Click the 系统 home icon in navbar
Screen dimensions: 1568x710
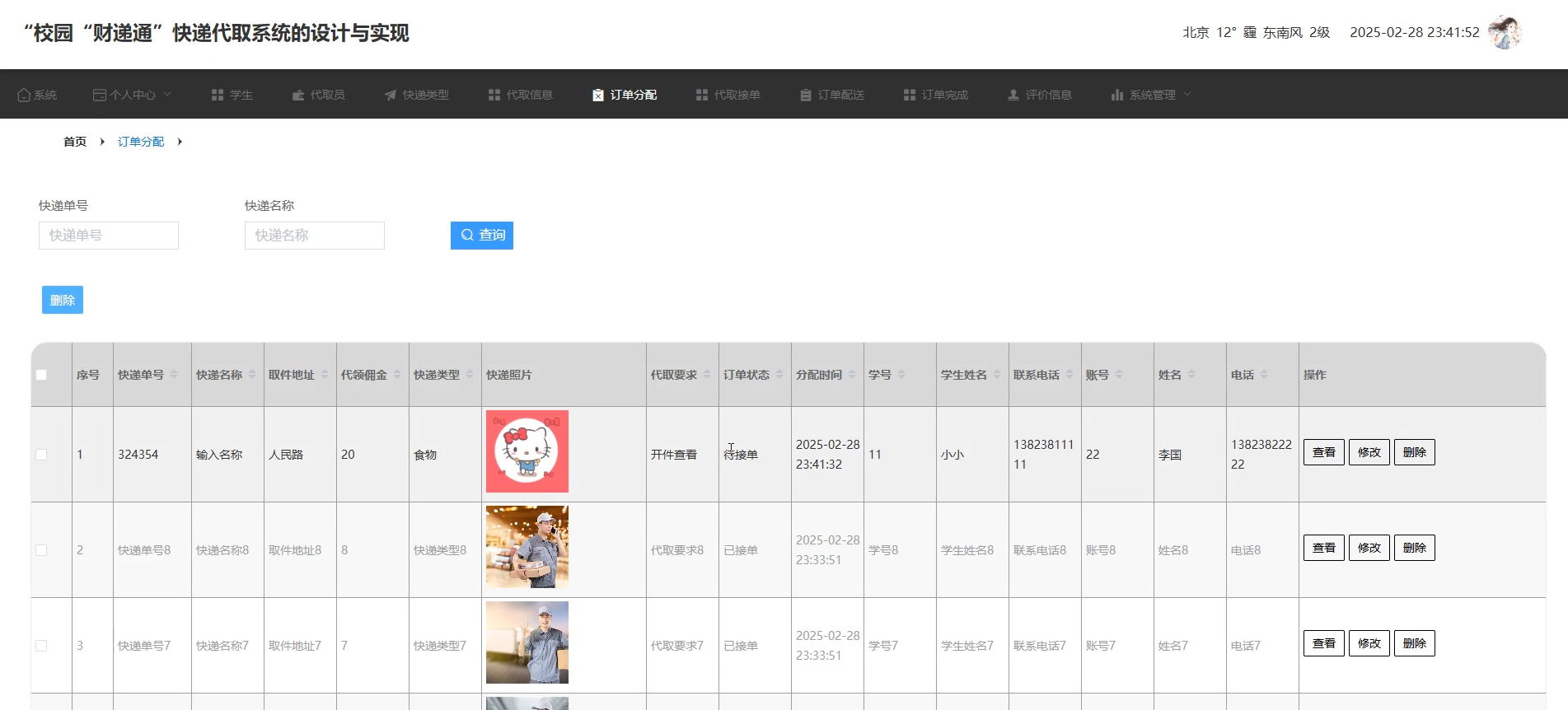(24, 95)
